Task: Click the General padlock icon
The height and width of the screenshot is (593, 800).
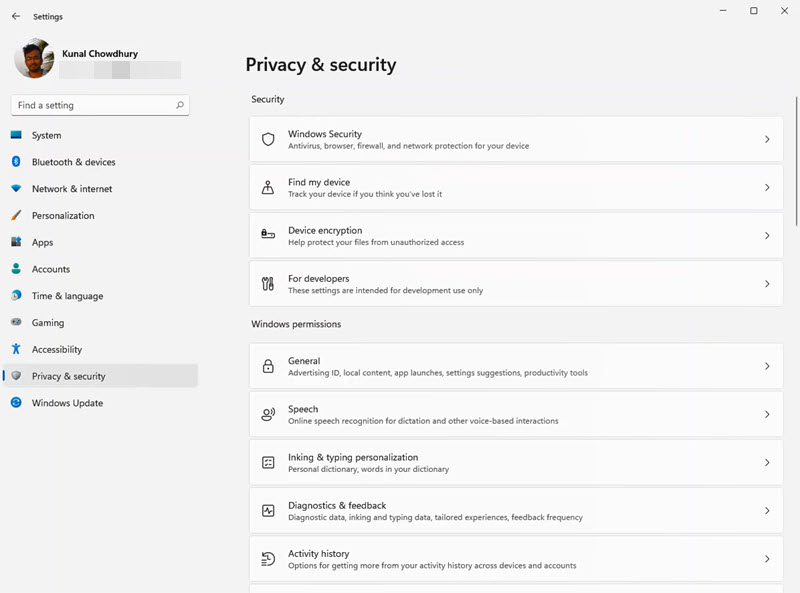Action: point(268,366)
